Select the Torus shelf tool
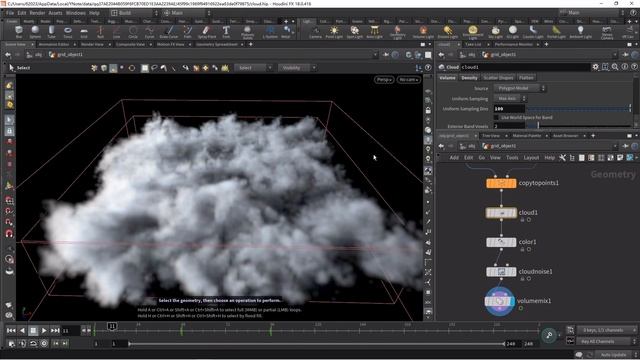 tap(68, 31)
